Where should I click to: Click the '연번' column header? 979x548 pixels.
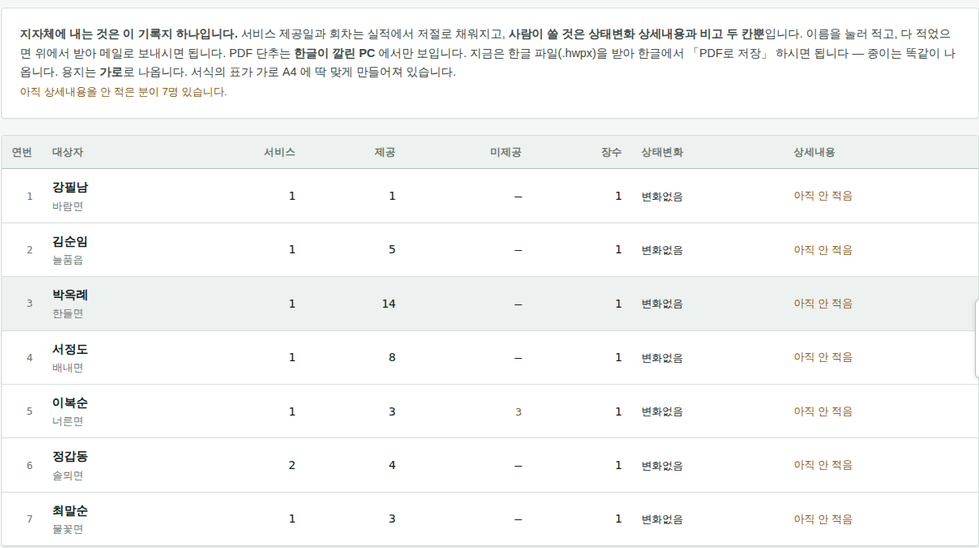[22, 152]
